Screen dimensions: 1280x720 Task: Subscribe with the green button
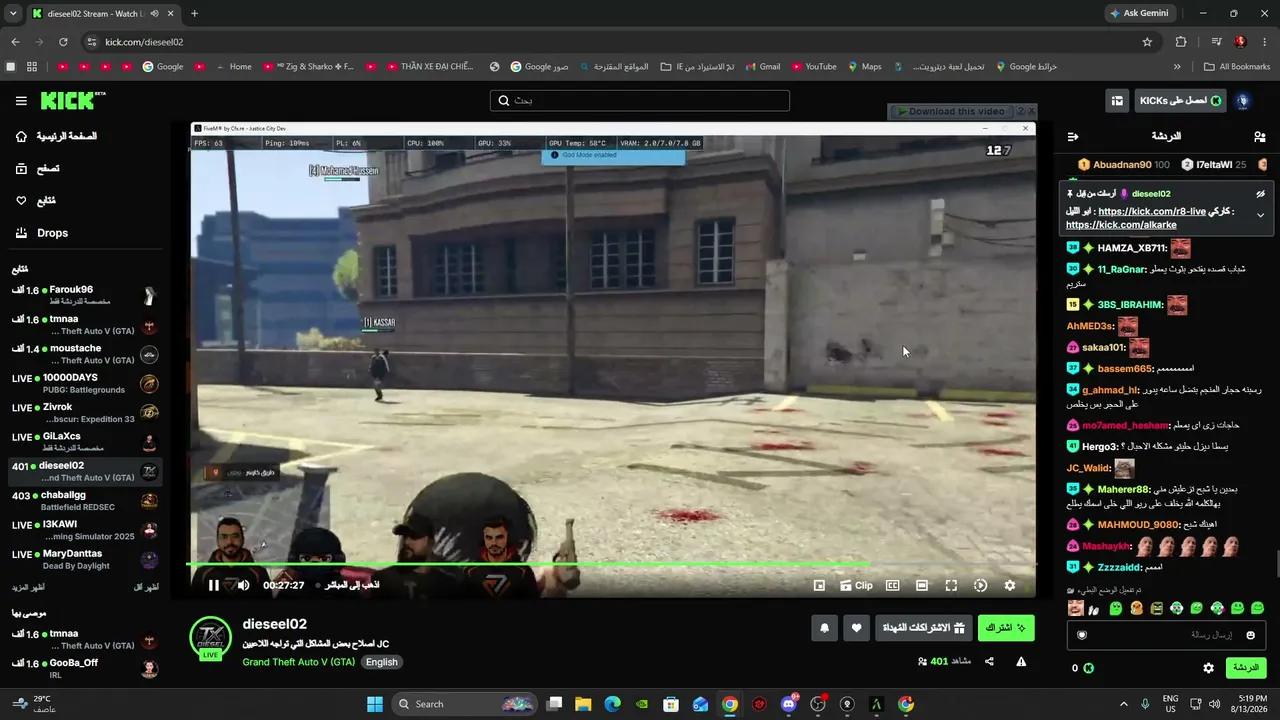1006,628
